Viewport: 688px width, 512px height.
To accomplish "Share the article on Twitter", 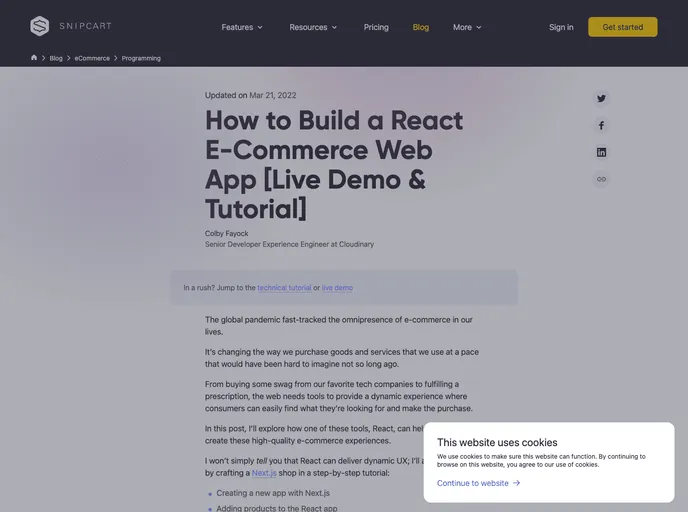I will pyautogui.click(x=601, y=98).
